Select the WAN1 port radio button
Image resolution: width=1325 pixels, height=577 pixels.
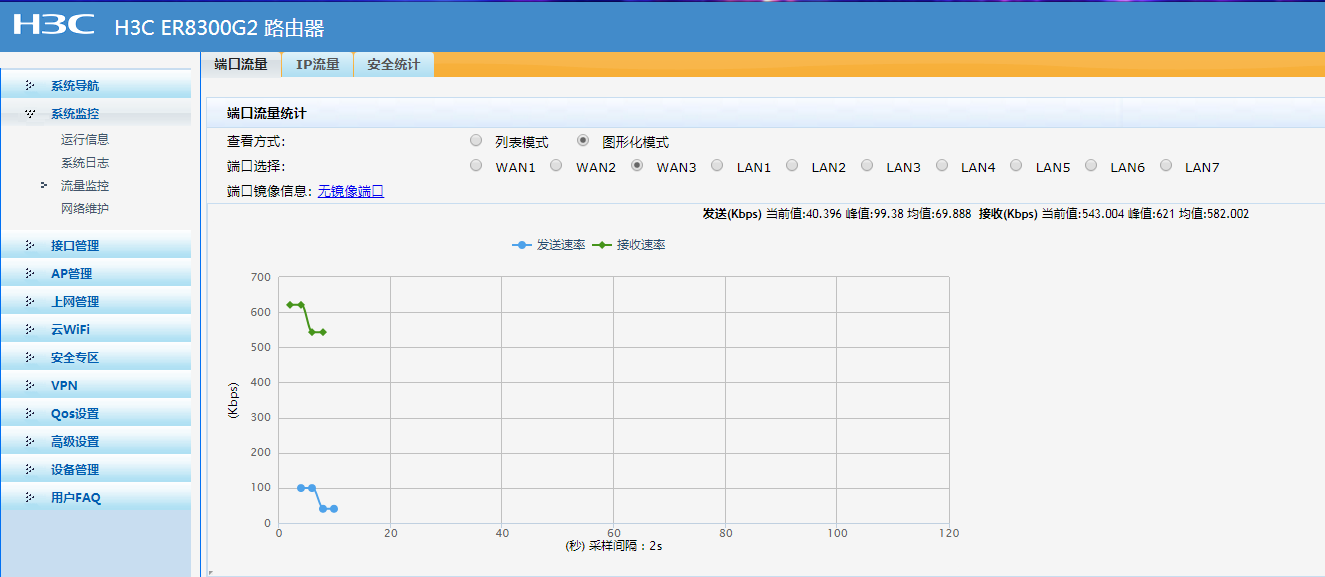pos(476,166)
